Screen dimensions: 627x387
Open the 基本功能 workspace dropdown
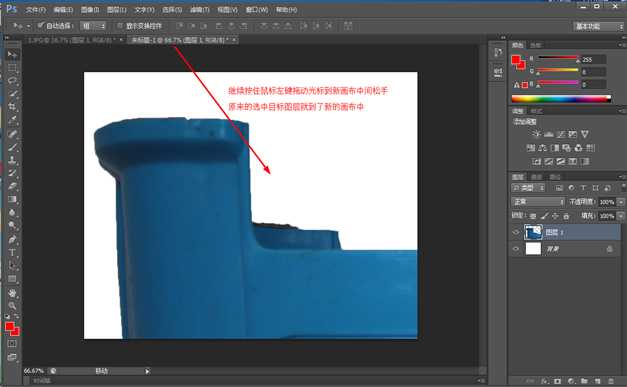point(599,26)
